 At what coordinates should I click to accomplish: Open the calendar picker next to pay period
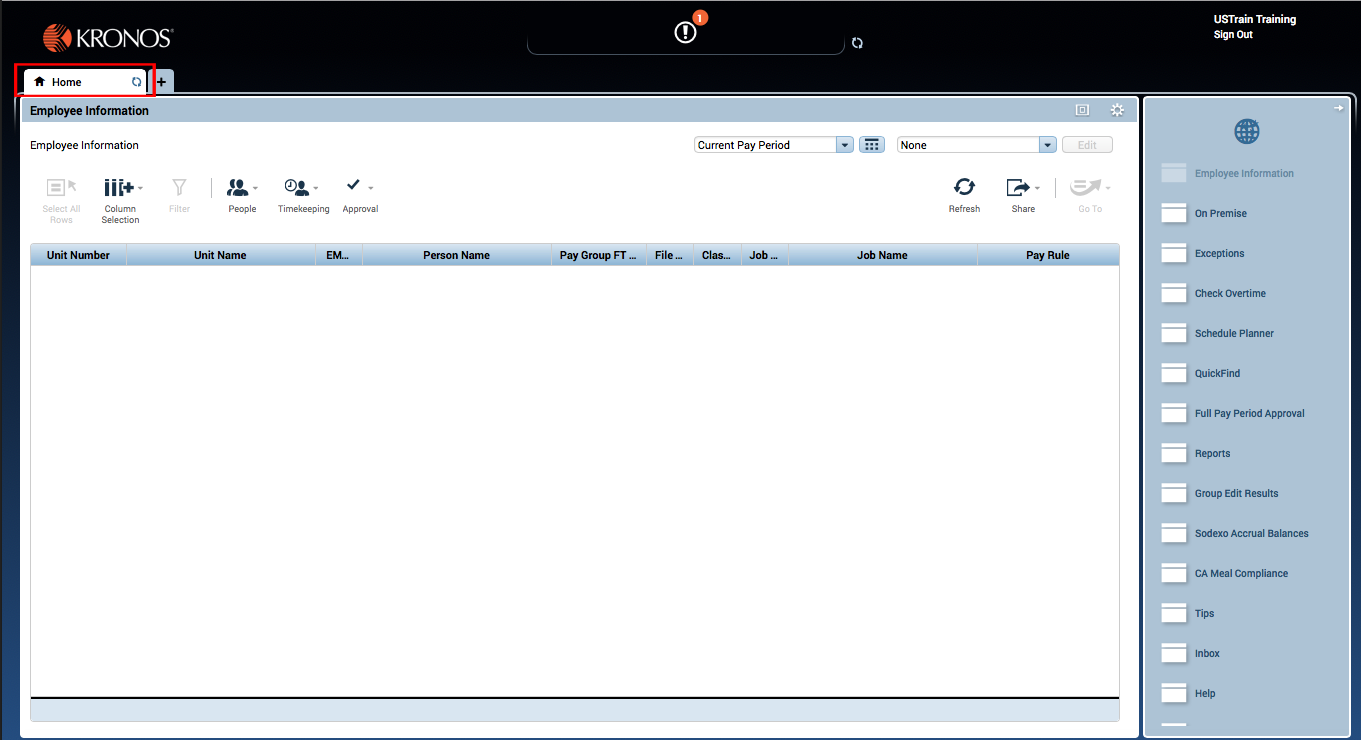[871, 144]
